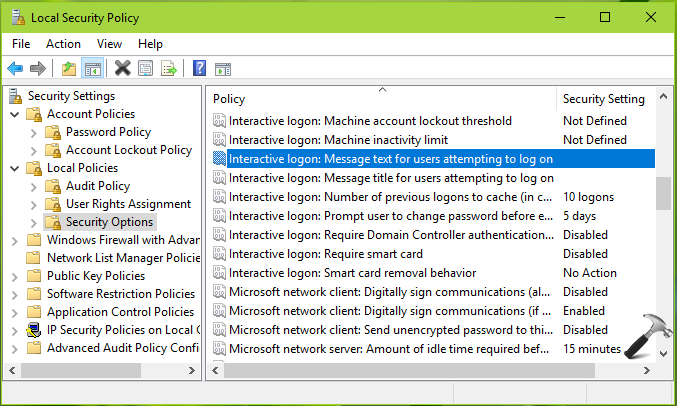This screenshot has width=677, height=406.
Task: Collapse the Local Policies tree node
Action: [15, 168]
